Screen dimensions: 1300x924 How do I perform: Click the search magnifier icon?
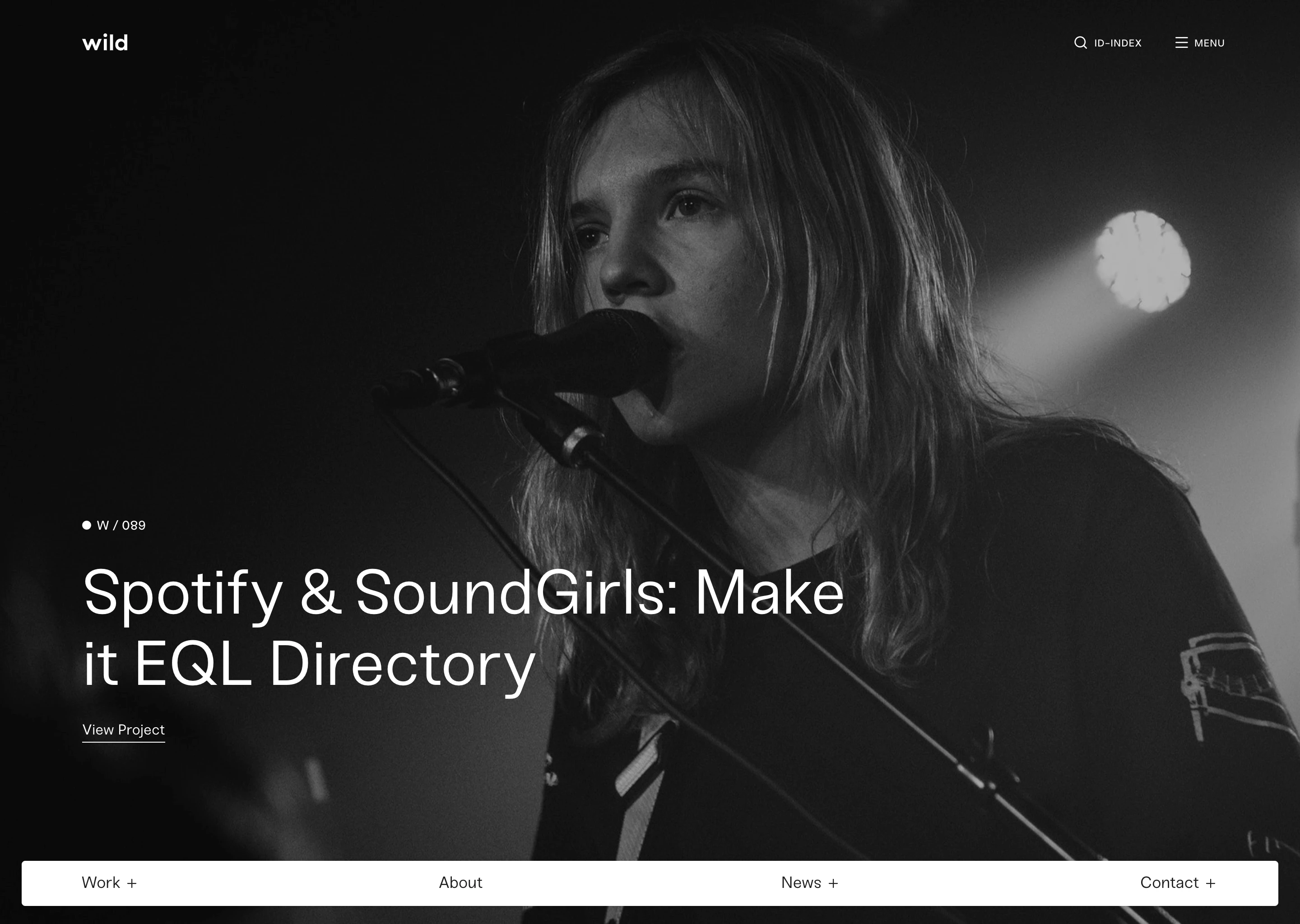pos(1081,43)
